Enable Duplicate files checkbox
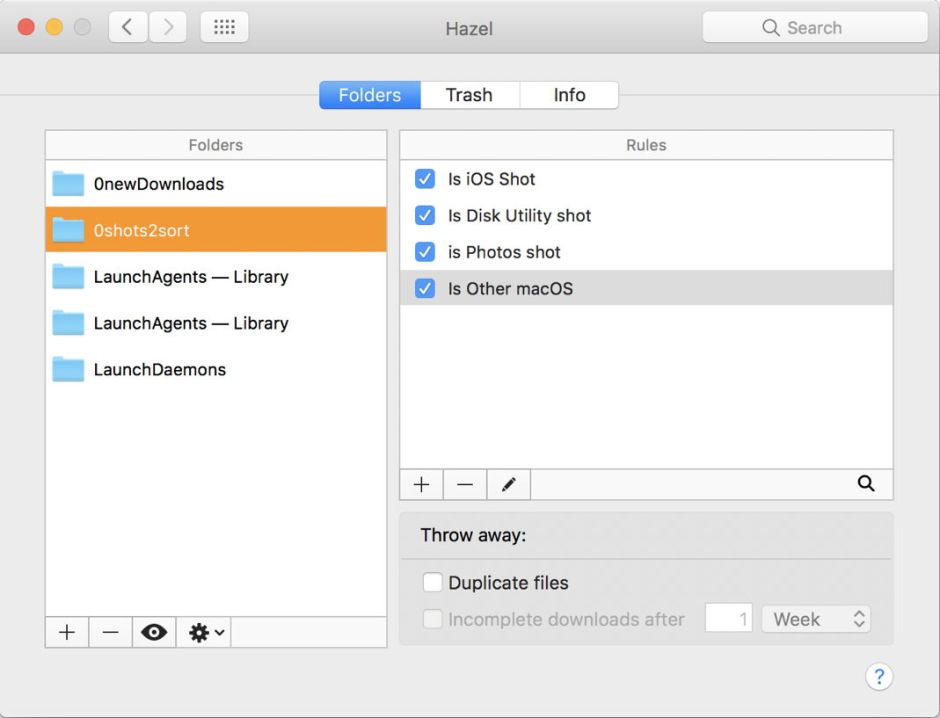 click(433, 583)
